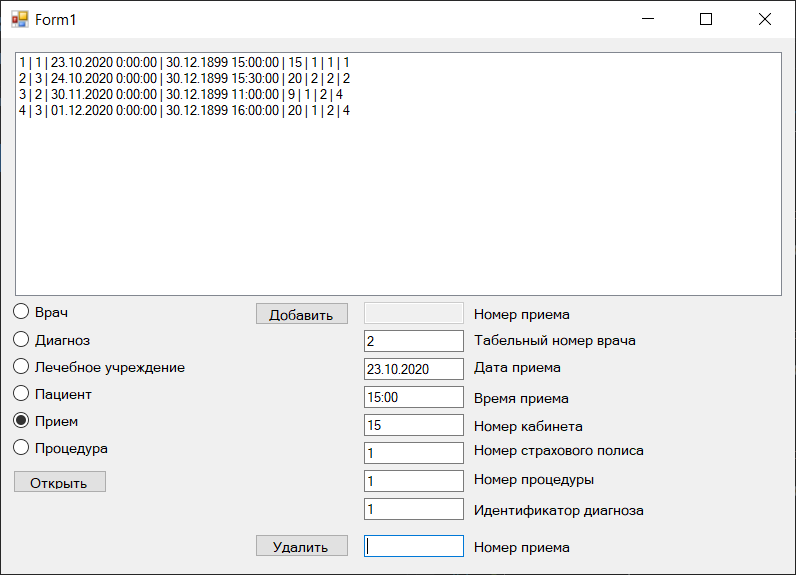The width and height of the screenshot is (796, 575).
Task: Click the Добавить button
Action: pos(302,314)
